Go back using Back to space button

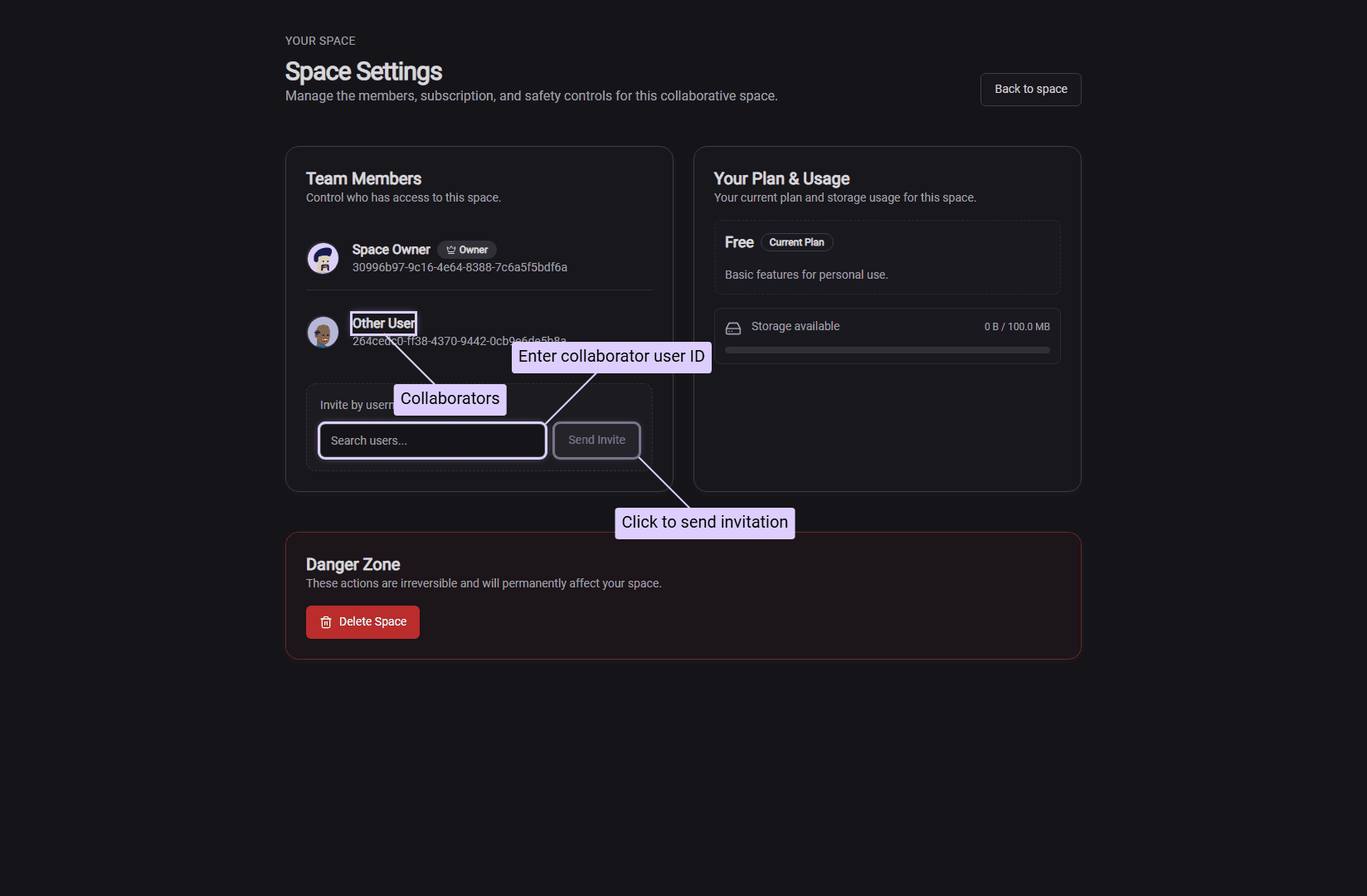[x=1030, y=90]
